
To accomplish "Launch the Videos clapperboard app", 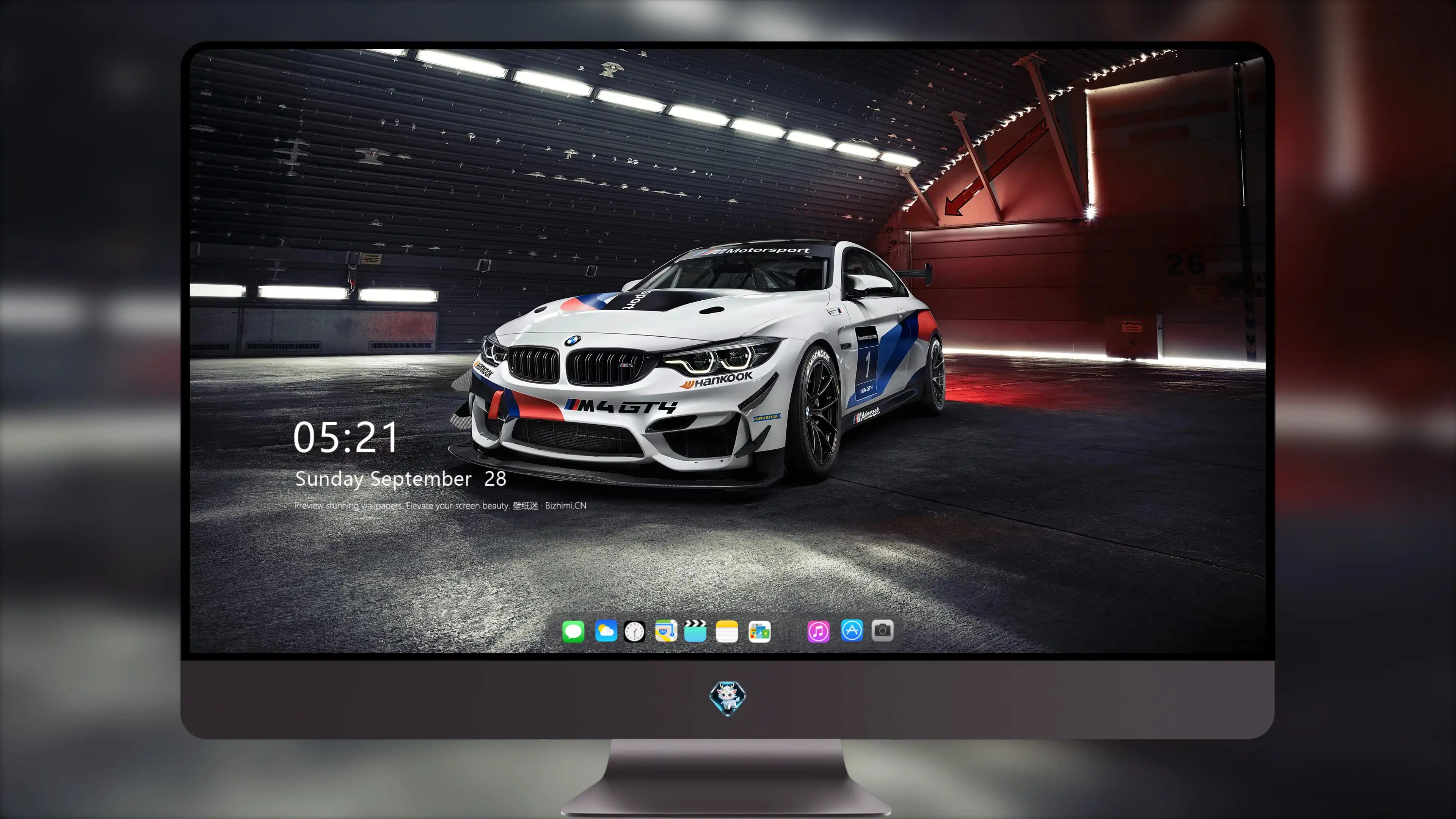I will [x=695, y=631].
